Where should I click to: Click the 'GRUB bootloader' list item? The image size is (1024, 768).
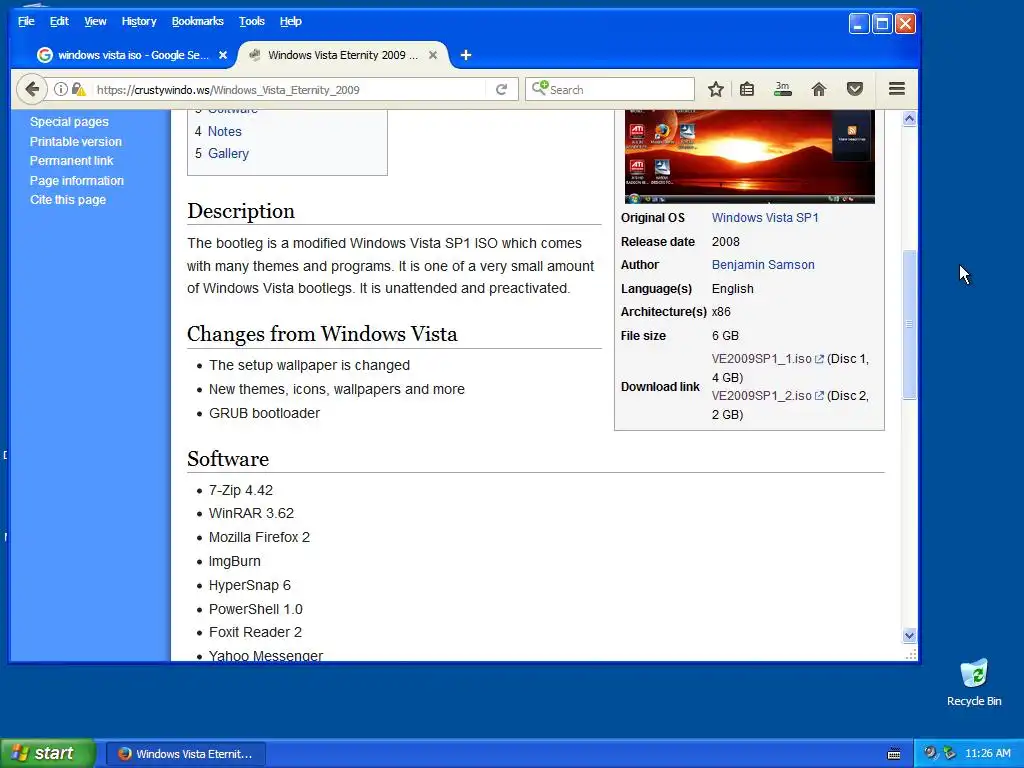pos(264,413)
